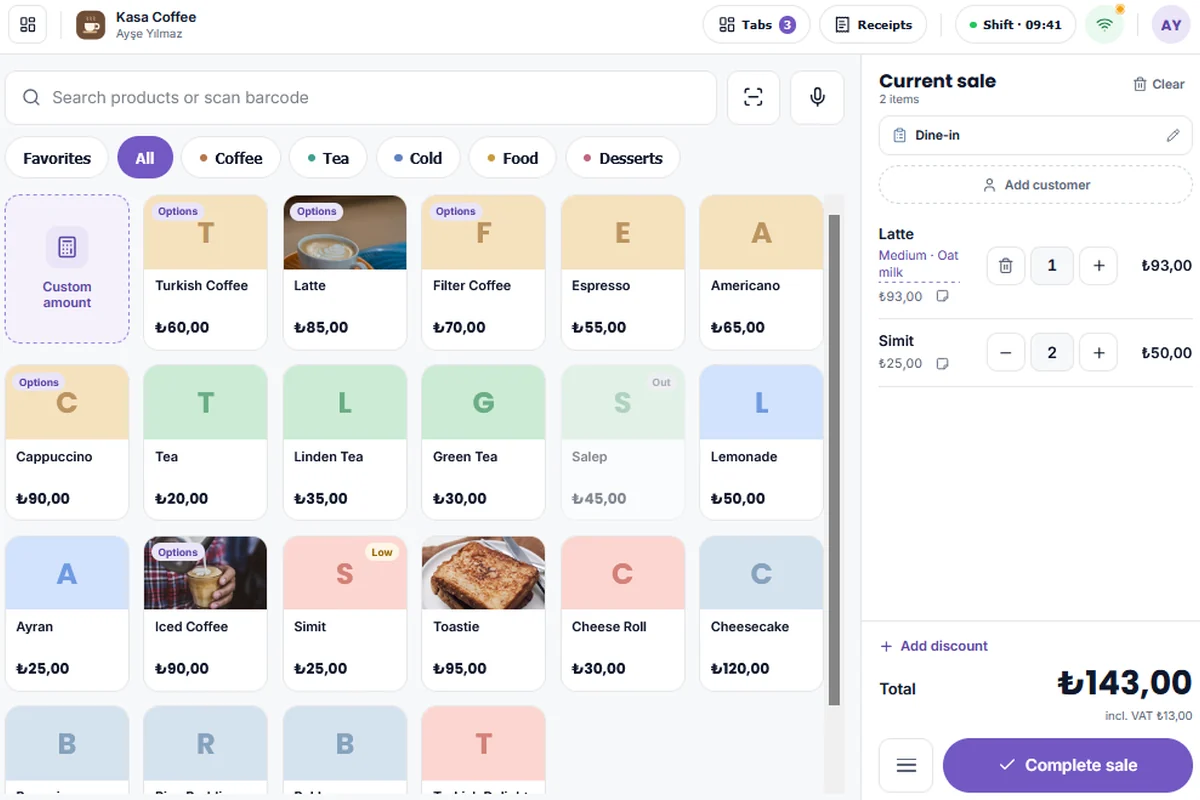Add discount to the sale
1200x800 pixels.
[x=934, y=646]
